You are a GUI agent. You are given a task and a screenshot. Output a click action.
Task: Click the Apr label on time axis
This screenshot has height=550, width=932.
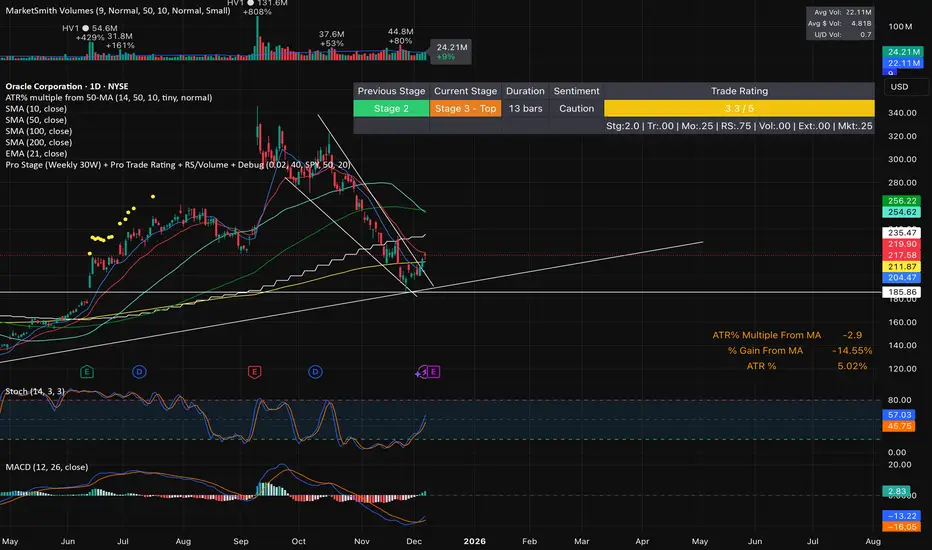642,541
